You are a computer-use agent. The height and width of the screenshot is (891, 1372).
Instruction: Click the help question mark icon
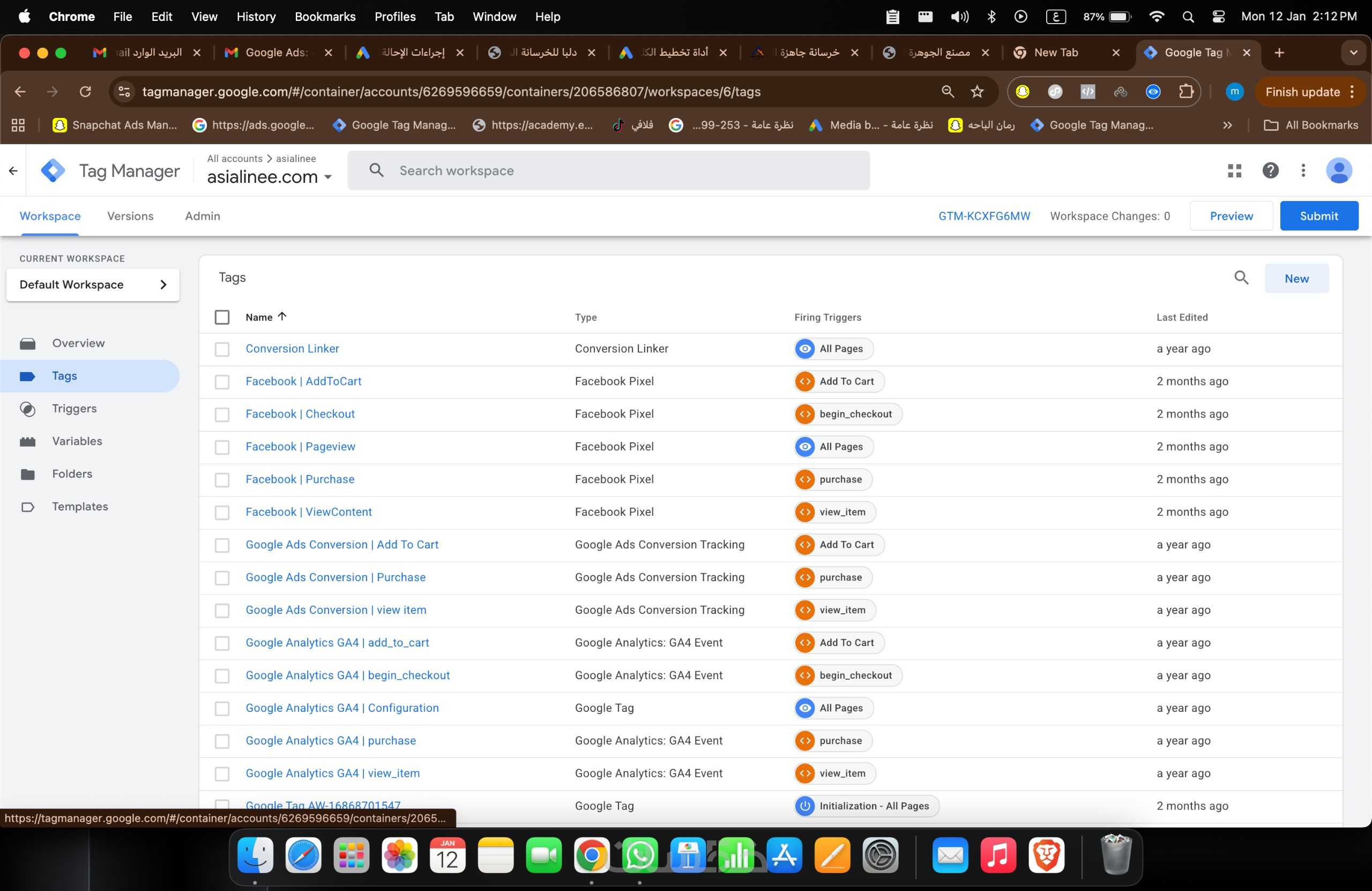pos(1270,170)
